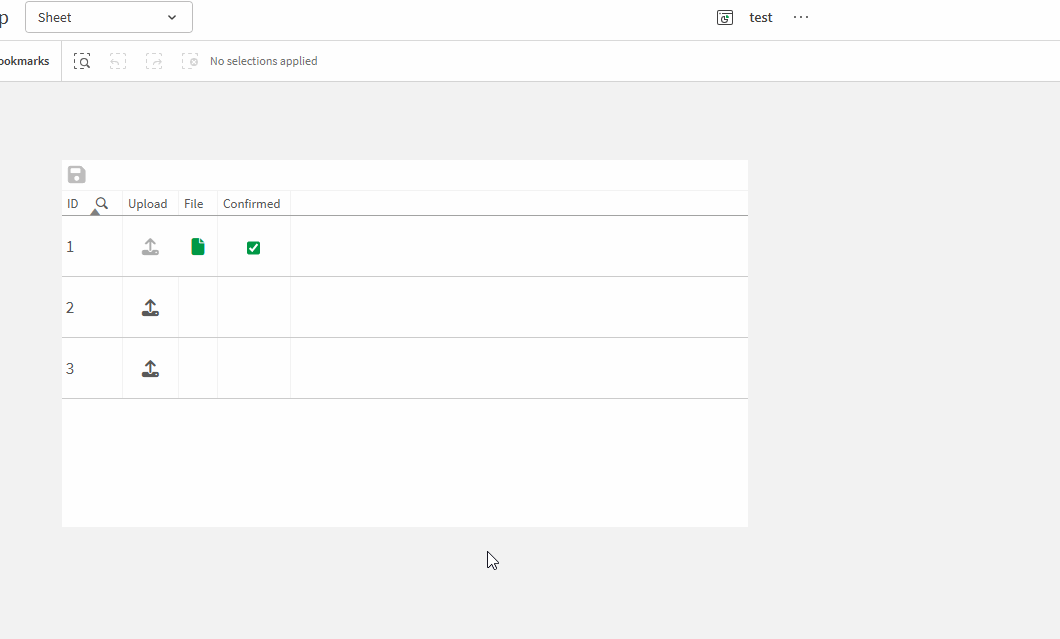The image size is (1060, 639).
Task: Sort the table by ID column header
Action: [x=73, y=204]
